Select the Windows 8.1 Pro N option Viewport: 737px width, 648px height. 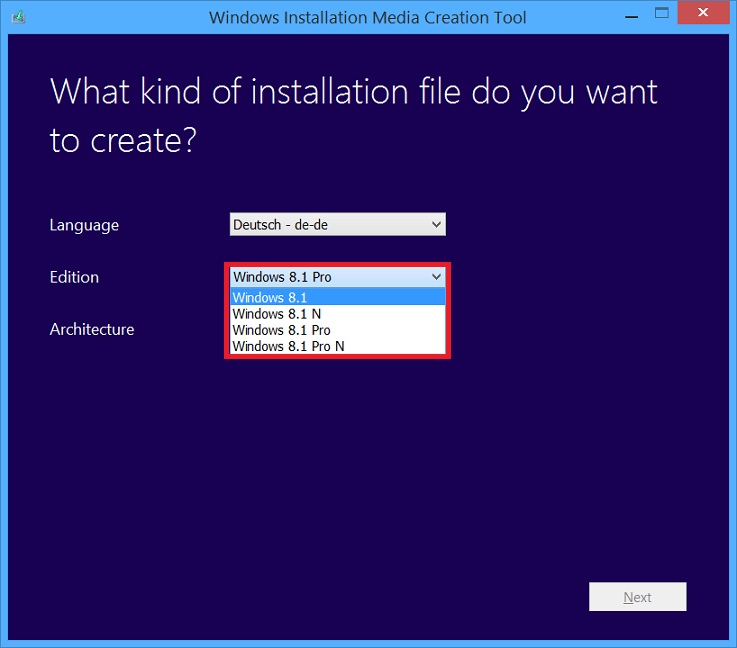tap(337, 346)
